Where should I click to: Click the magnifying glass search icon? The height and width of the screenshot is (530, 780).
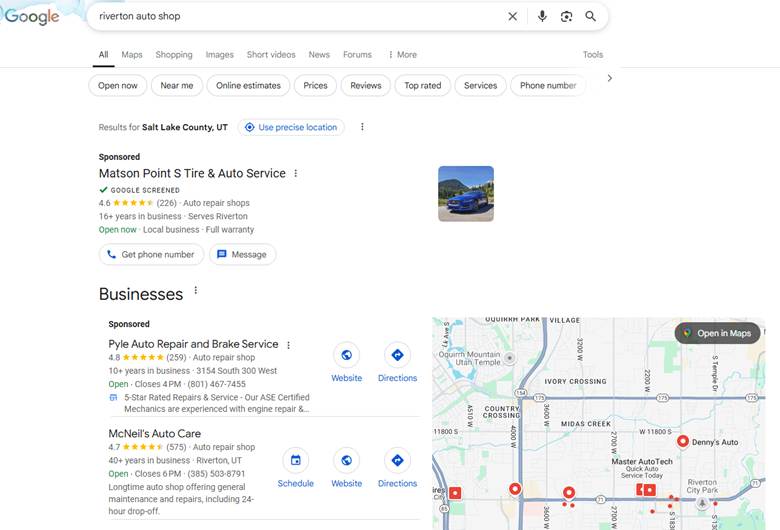(590, 16)
